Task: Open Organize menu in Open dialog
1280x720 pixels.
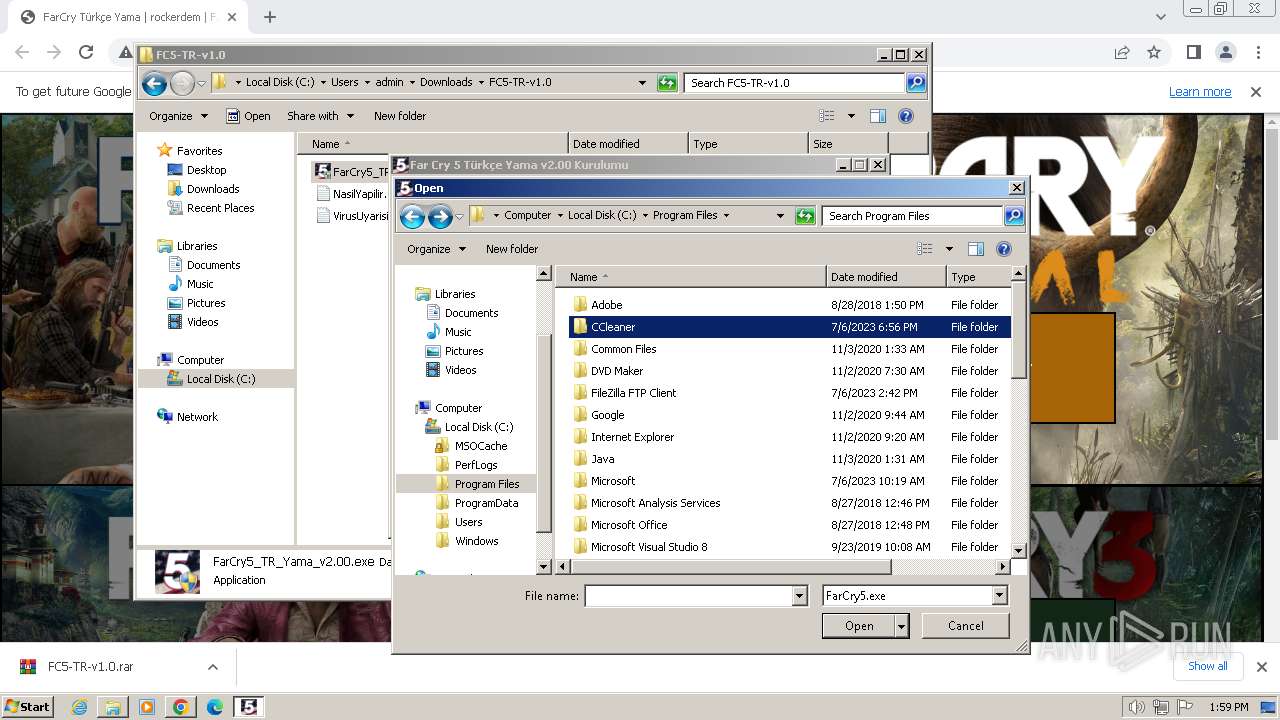Action: coord(436,249)
